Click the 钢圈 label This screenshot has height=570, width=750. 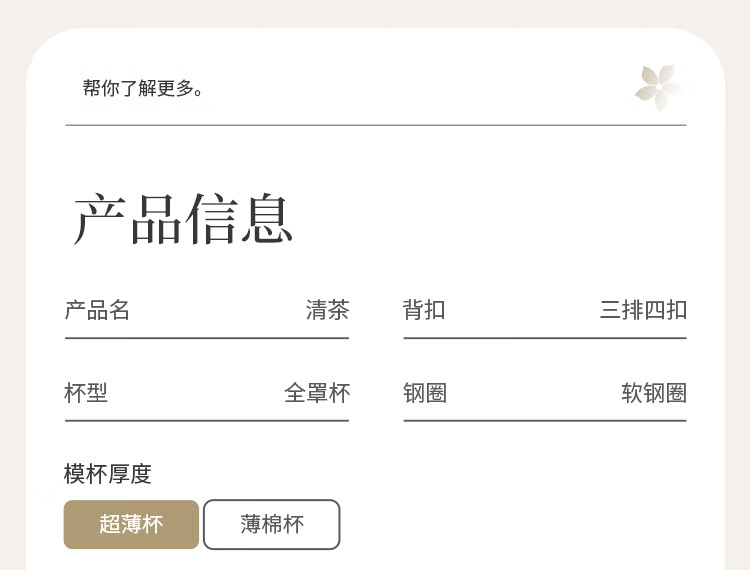425,393
